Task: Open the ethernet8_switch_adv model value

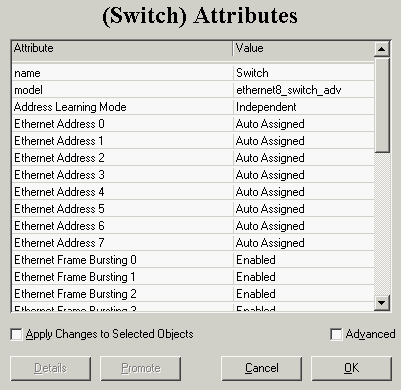Action: [x=304, y=90]
